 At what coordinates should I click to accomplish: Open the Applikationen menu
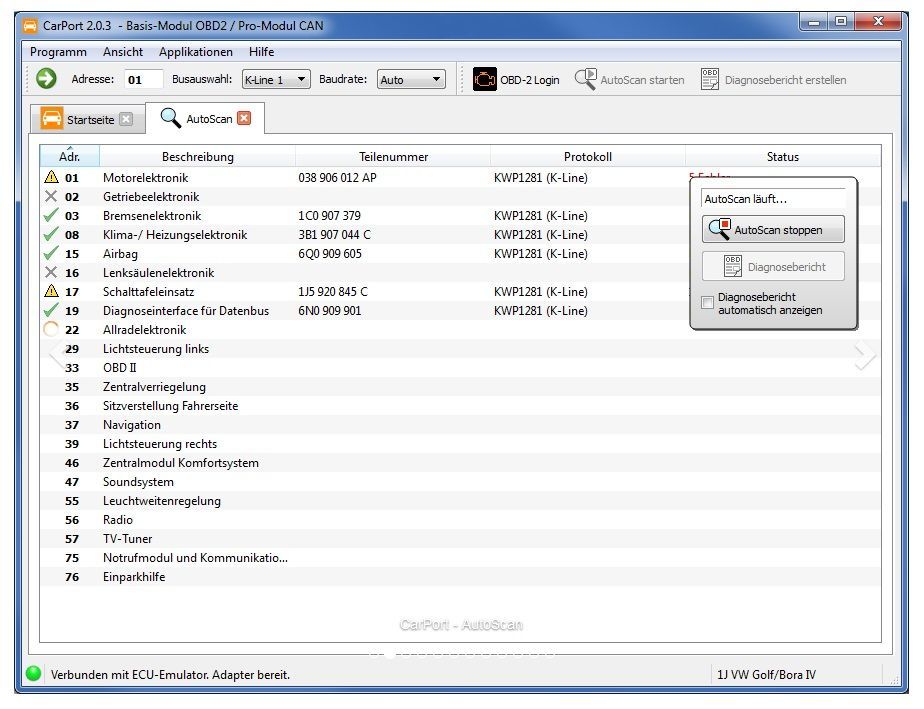(x=196, y=52)
